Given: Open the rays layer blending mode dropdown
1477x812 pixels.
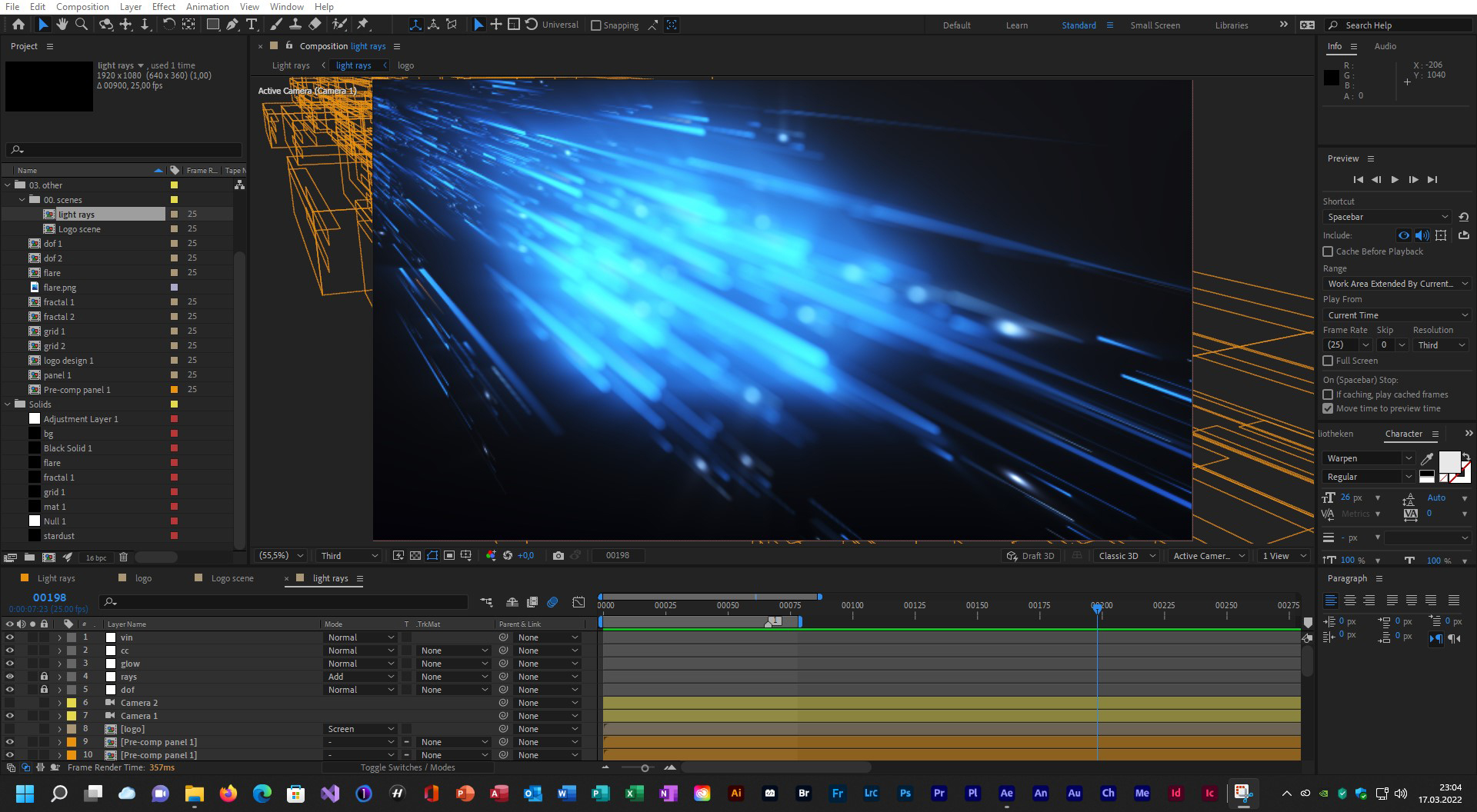Looking at the screenshot, I should [360, 677].
